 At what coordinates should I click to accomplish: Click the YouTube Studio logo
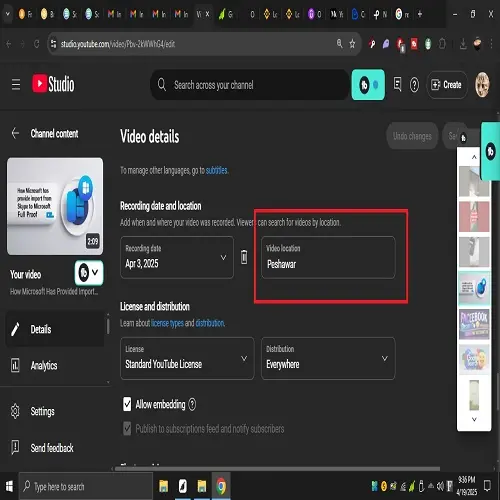click(53, 84)
